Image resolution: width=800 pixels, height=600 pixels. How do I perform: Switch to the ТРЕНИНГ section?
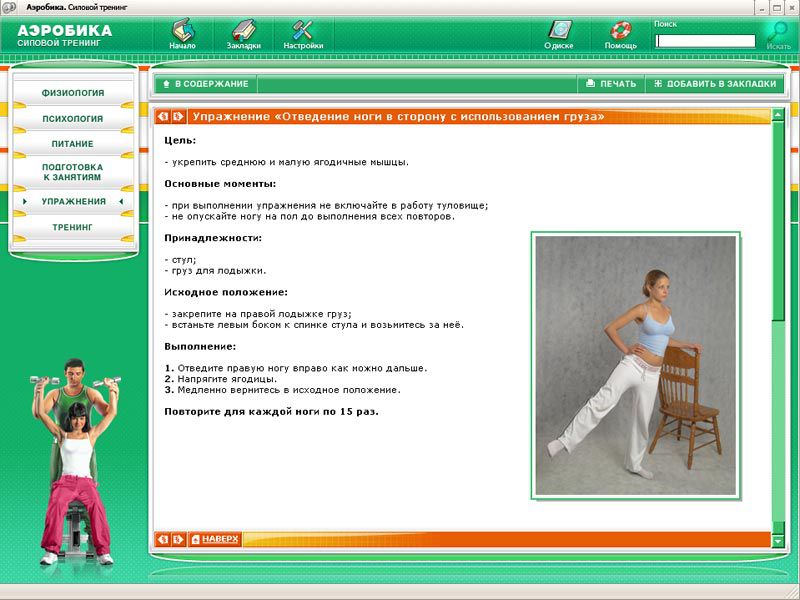pos(73,228)
